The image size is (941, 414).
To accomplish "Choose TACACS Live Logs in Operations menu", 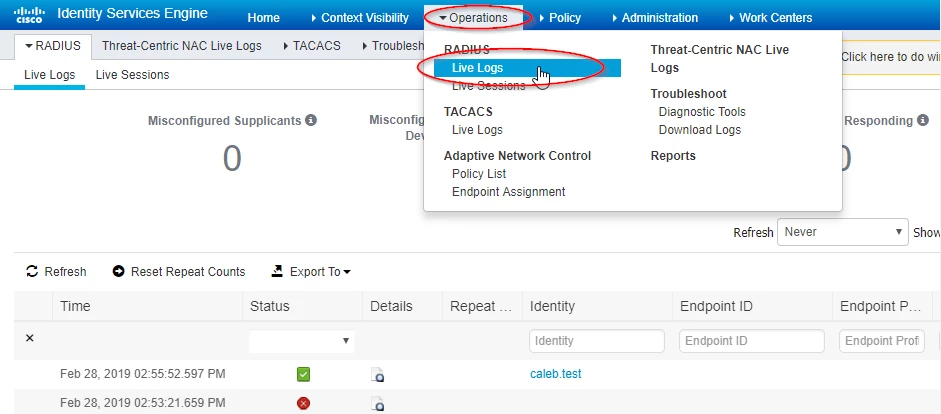I will tap(477, 130).
